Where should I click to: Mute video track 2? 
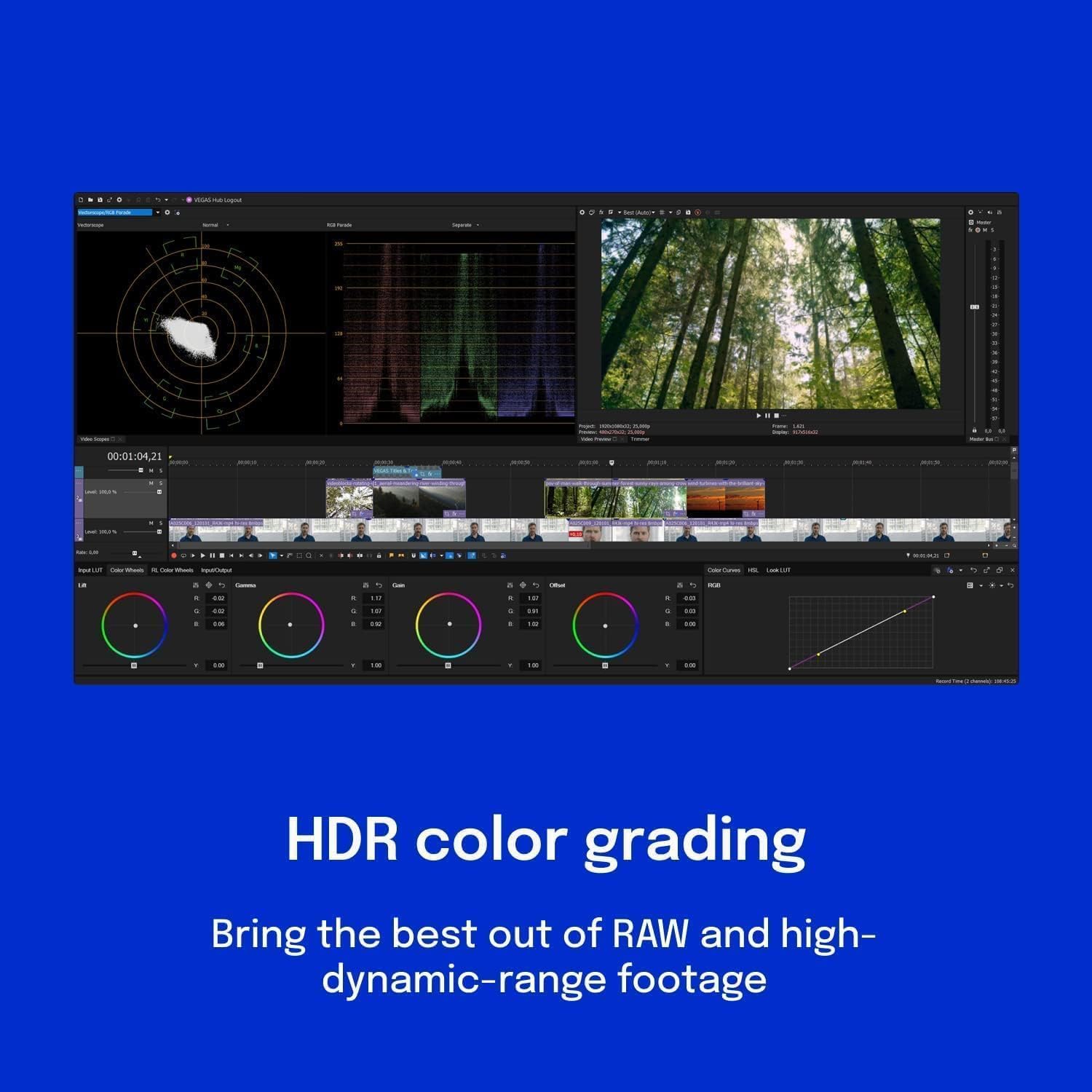click(x=151, y=483)
